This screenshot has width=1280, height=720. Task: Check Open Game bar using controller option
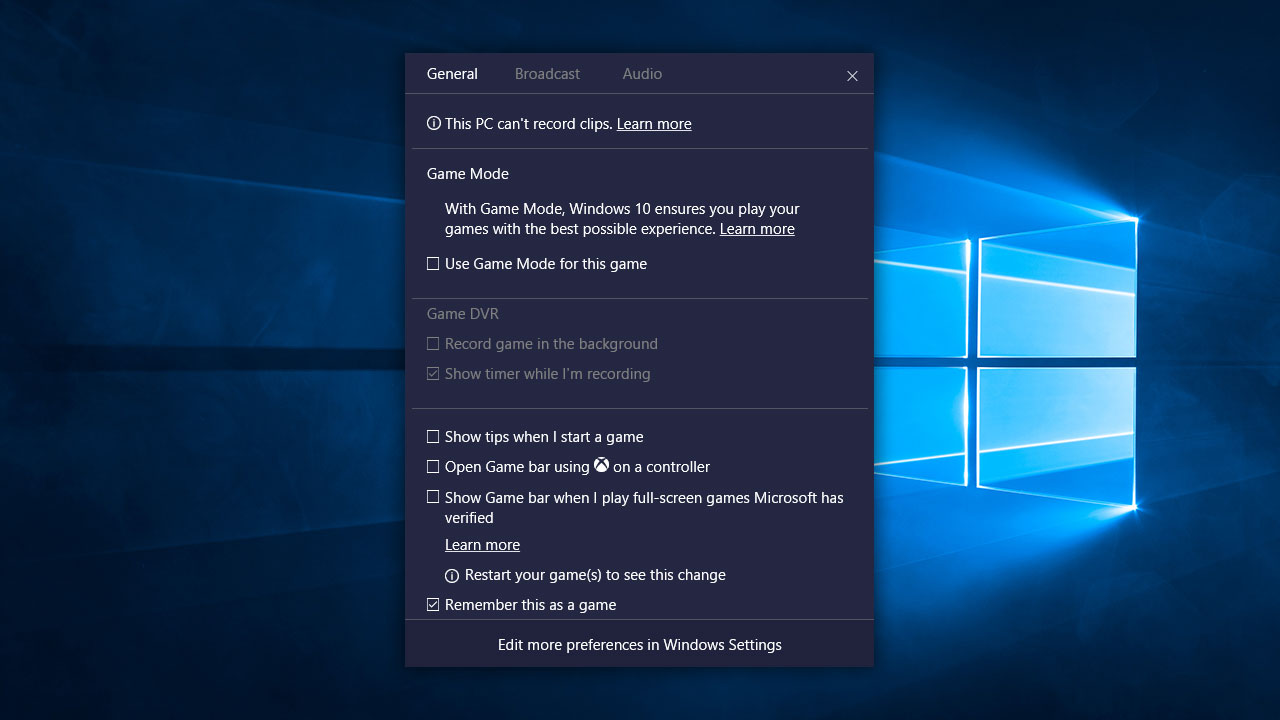point(433,467)
